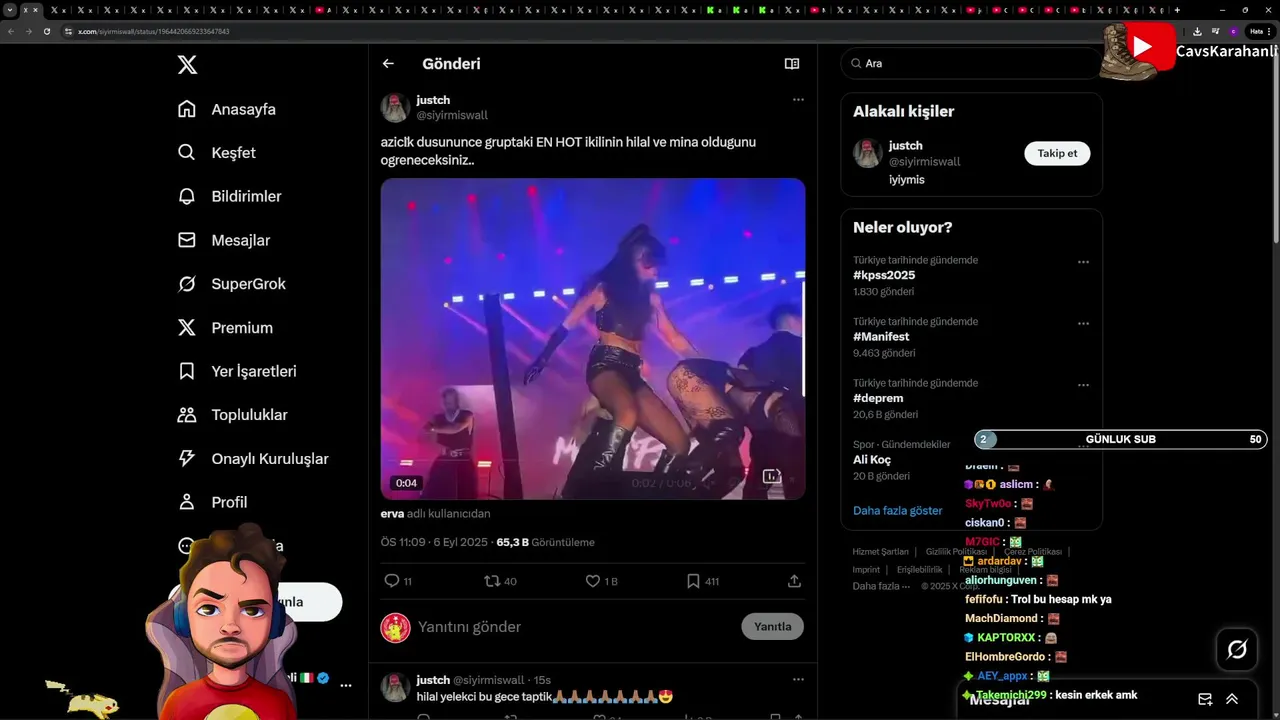Open justch profile in Alakalı kişiler
The width and height of the screenshot is (1280, 720).
pyautogui.click(x=906, y=145)
